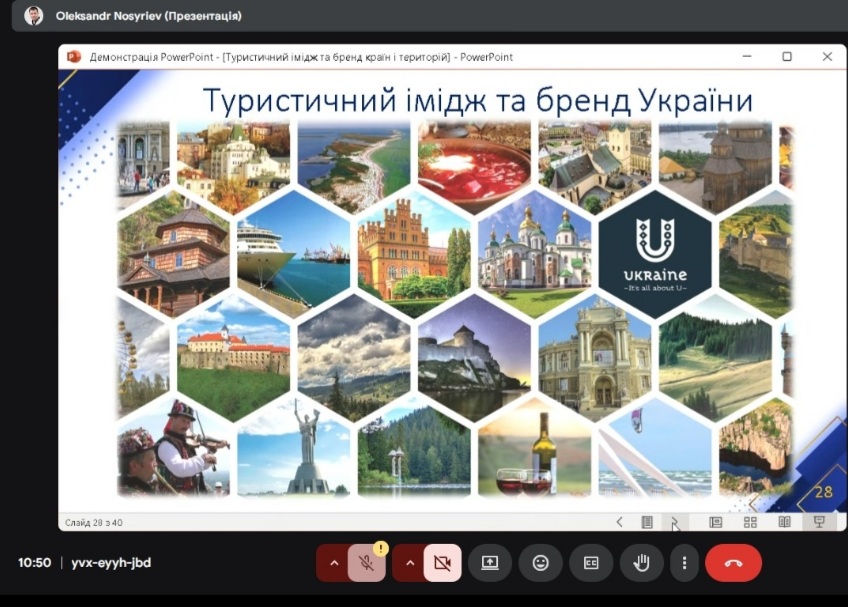Viewport: 848px width, 607px height.
Task: Click the Present now screen share icon
Action: click(x=490, y=563)
